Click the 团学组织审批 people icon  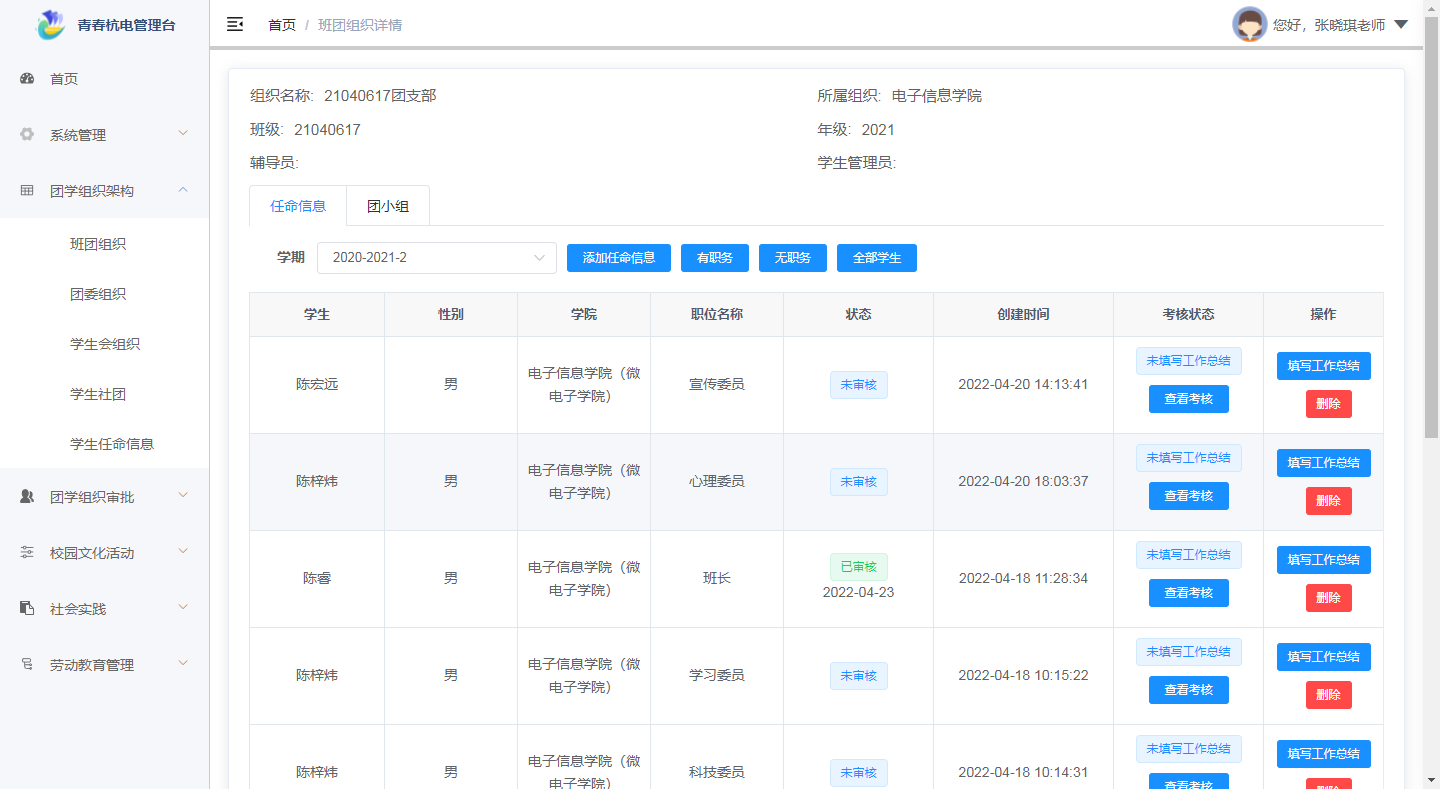27,496
